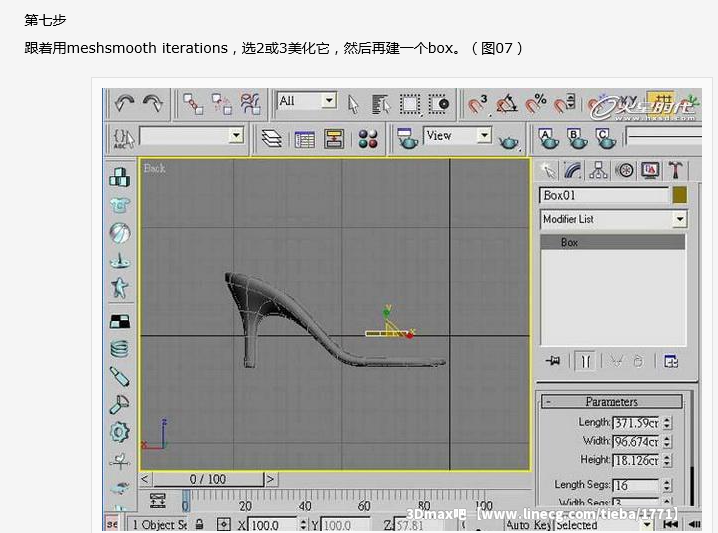Screen dimensions: 718x533
Task: Select the Bind to Space Warp tool
Action: [x=250, y=104]
